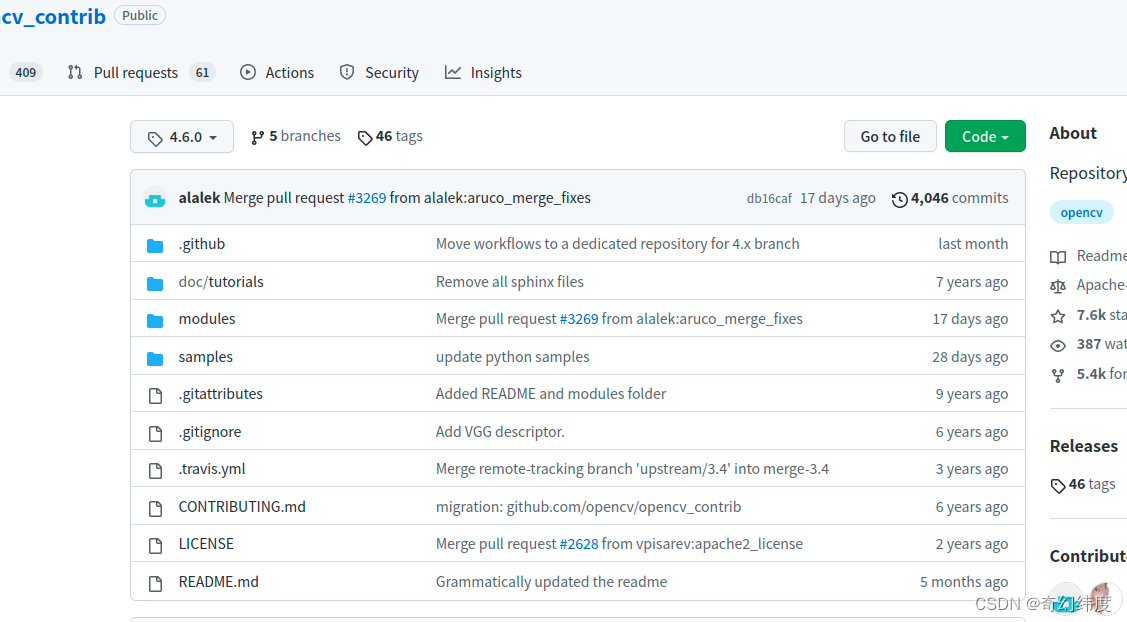
Task: Click the watchers eye icon in About
Action: (x=1058, y=345)
